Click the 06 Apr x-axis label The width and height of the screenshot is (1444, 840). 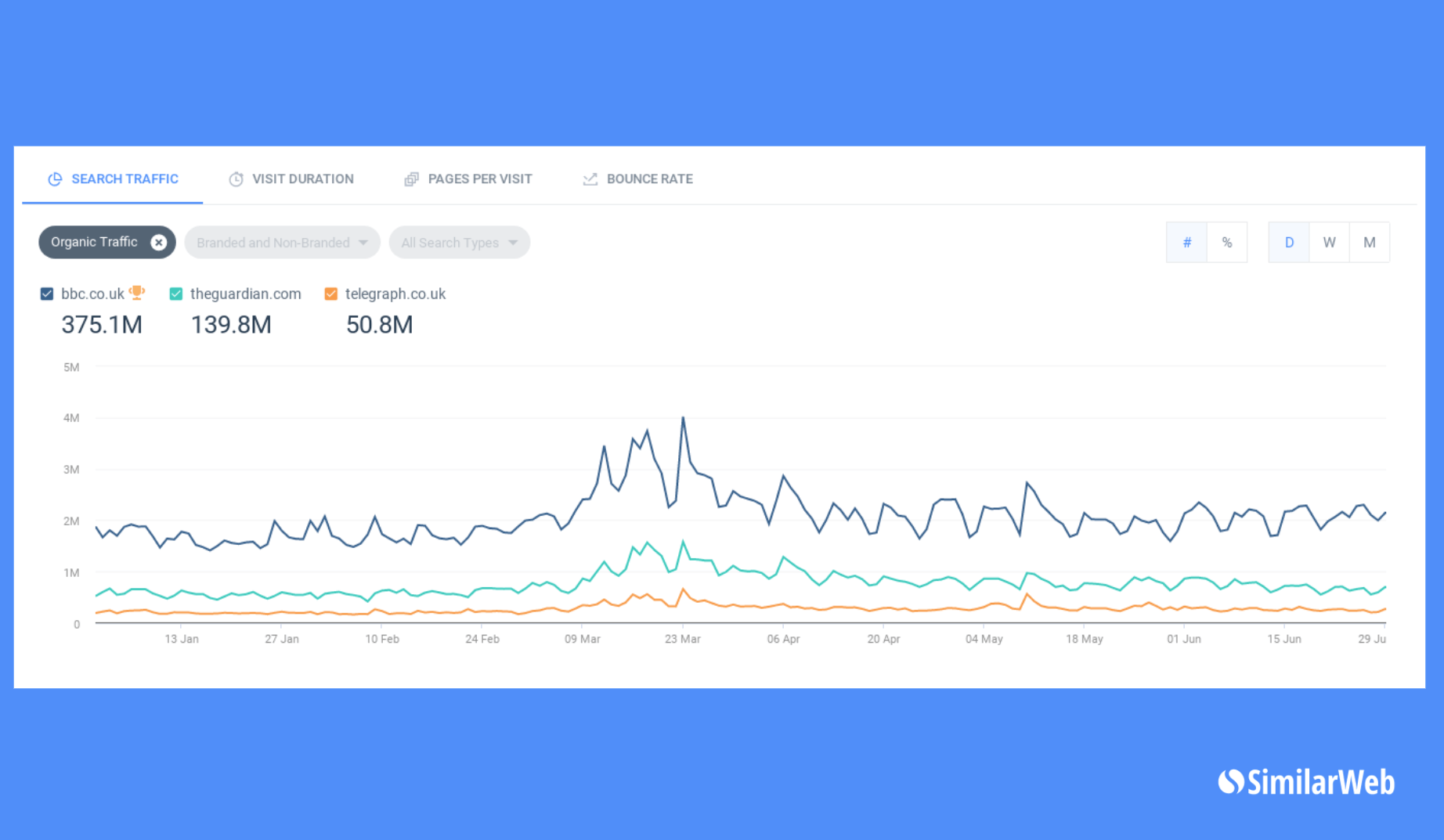783,639
